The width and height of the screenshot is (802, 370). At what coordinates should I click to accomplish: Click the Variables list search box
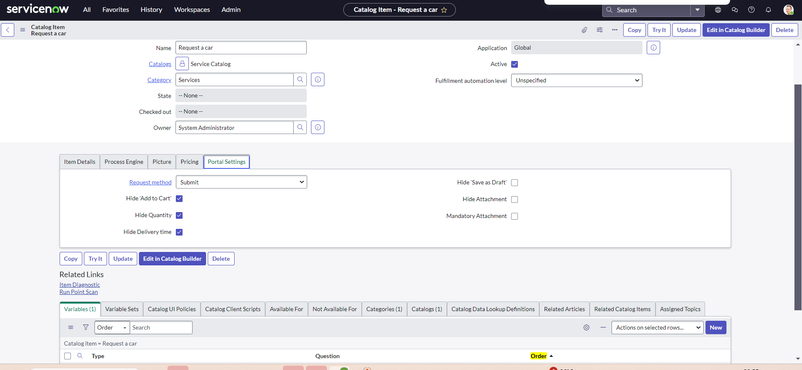(161, 328)
